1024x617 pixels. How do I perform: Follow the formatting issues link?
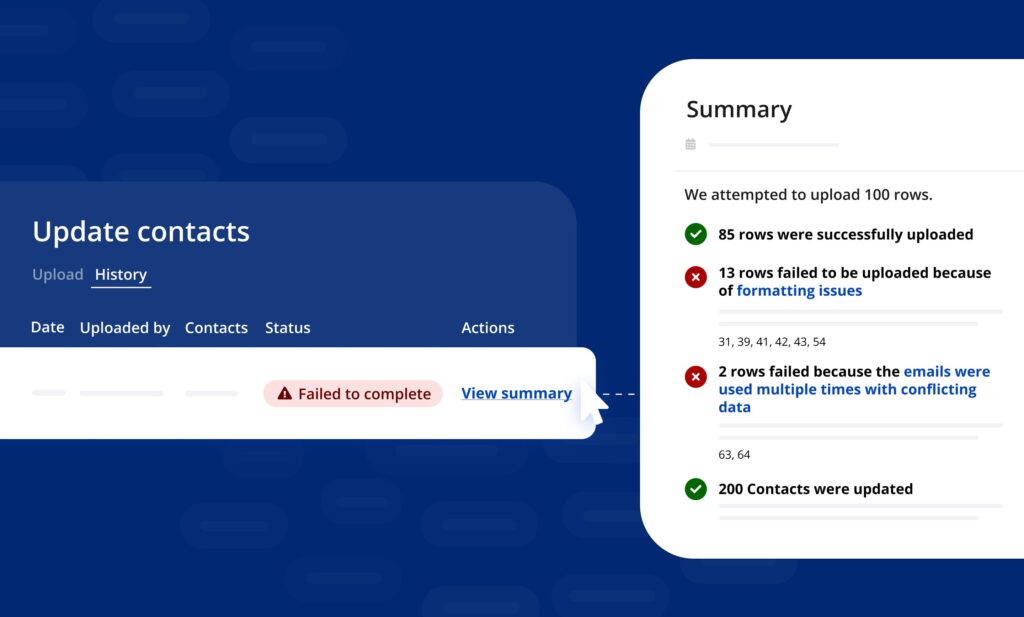pos(799,291)
